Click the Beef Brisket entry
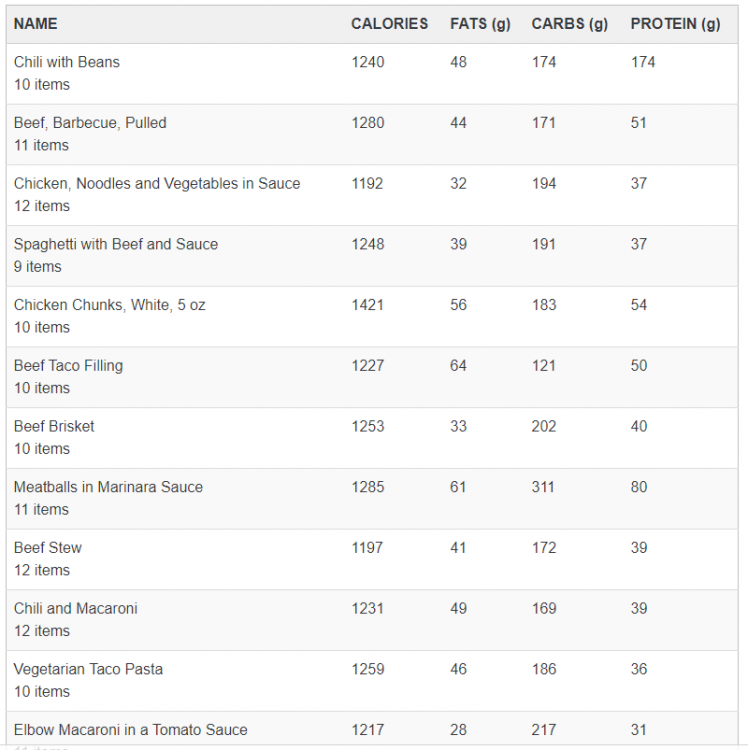The width and height of the screenshot is (748, 750). (54, 426)
